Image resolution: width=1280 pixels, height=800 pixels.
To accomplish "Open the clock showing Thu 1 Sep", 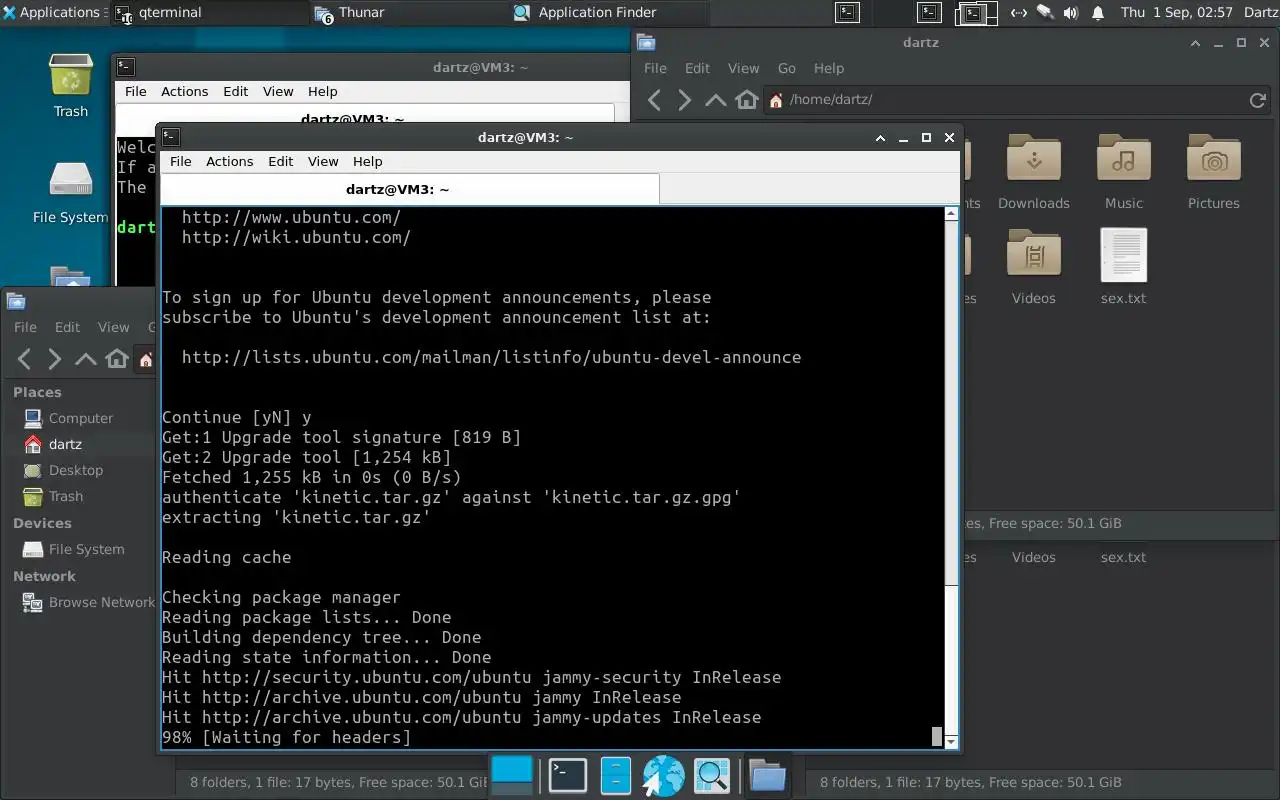I will click(x=1177, y=13).
